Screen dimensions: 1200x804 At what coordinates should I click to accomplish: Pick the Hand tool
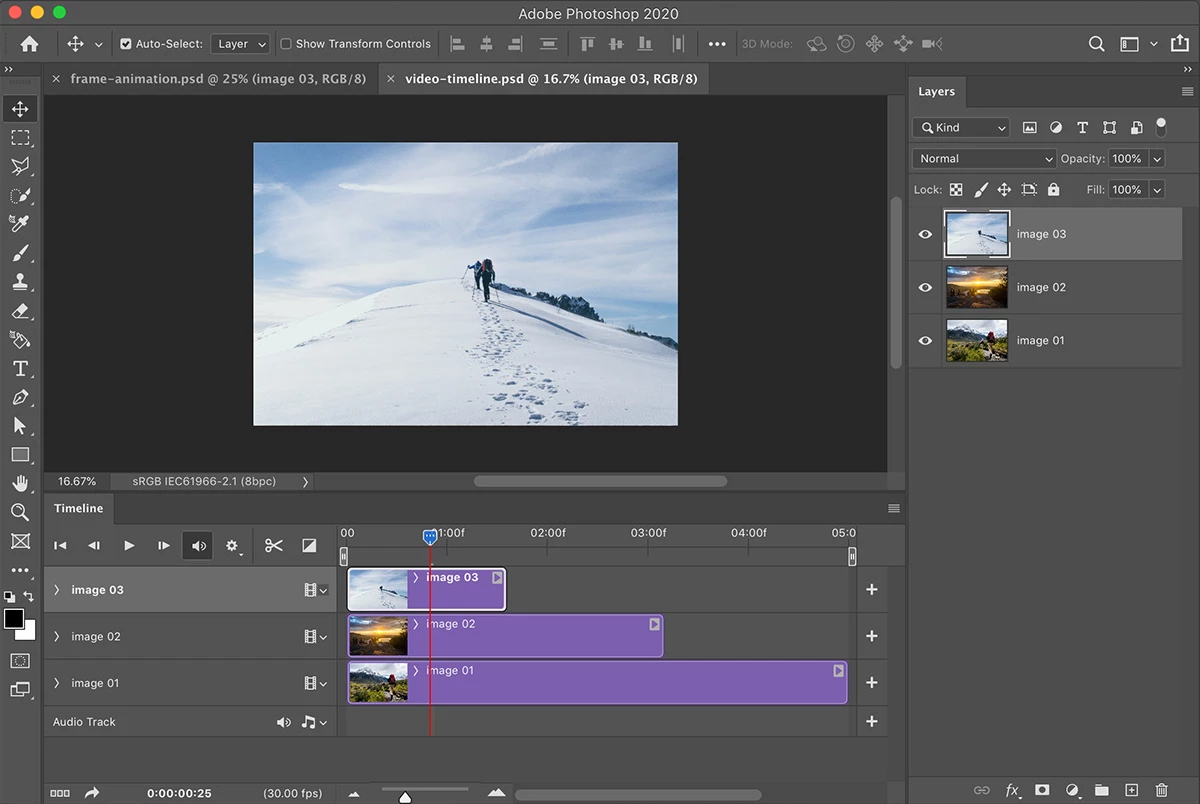pos(20,484)
